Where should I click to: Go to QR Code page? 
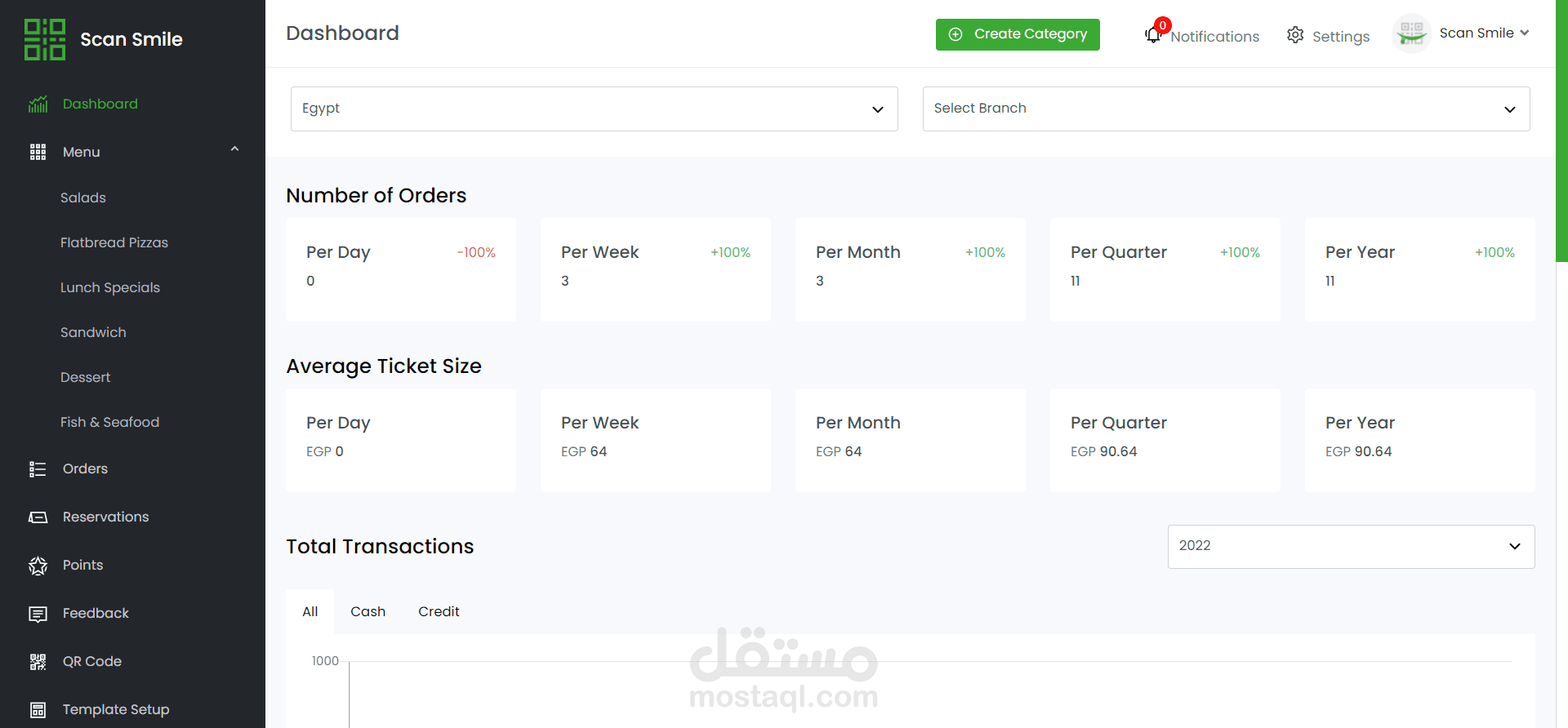(x=92, y=661)
